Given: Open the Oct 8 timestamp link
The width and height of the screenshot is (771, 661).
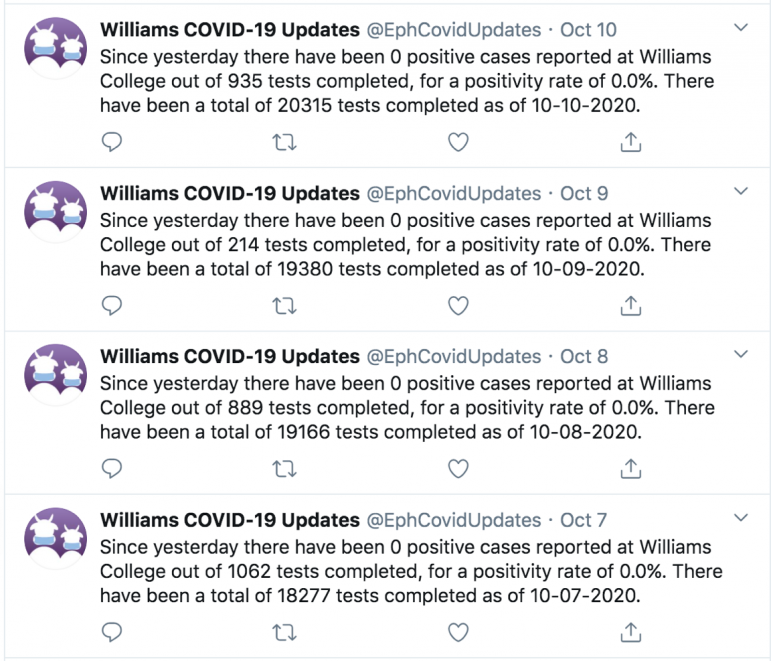Looking at the screenshot, I should [x=584, y=357].
